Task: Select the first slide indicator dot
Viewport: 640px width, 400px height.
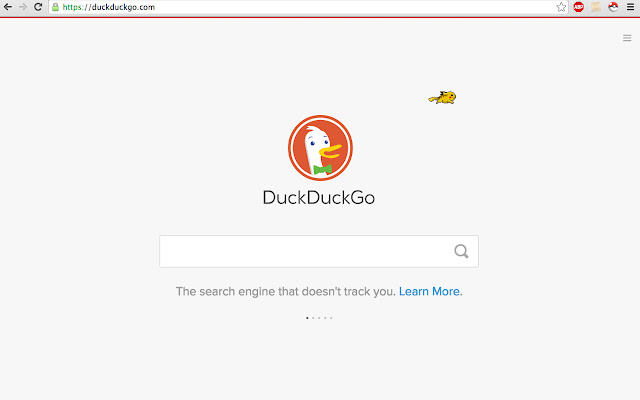Action: pos(307,318)
